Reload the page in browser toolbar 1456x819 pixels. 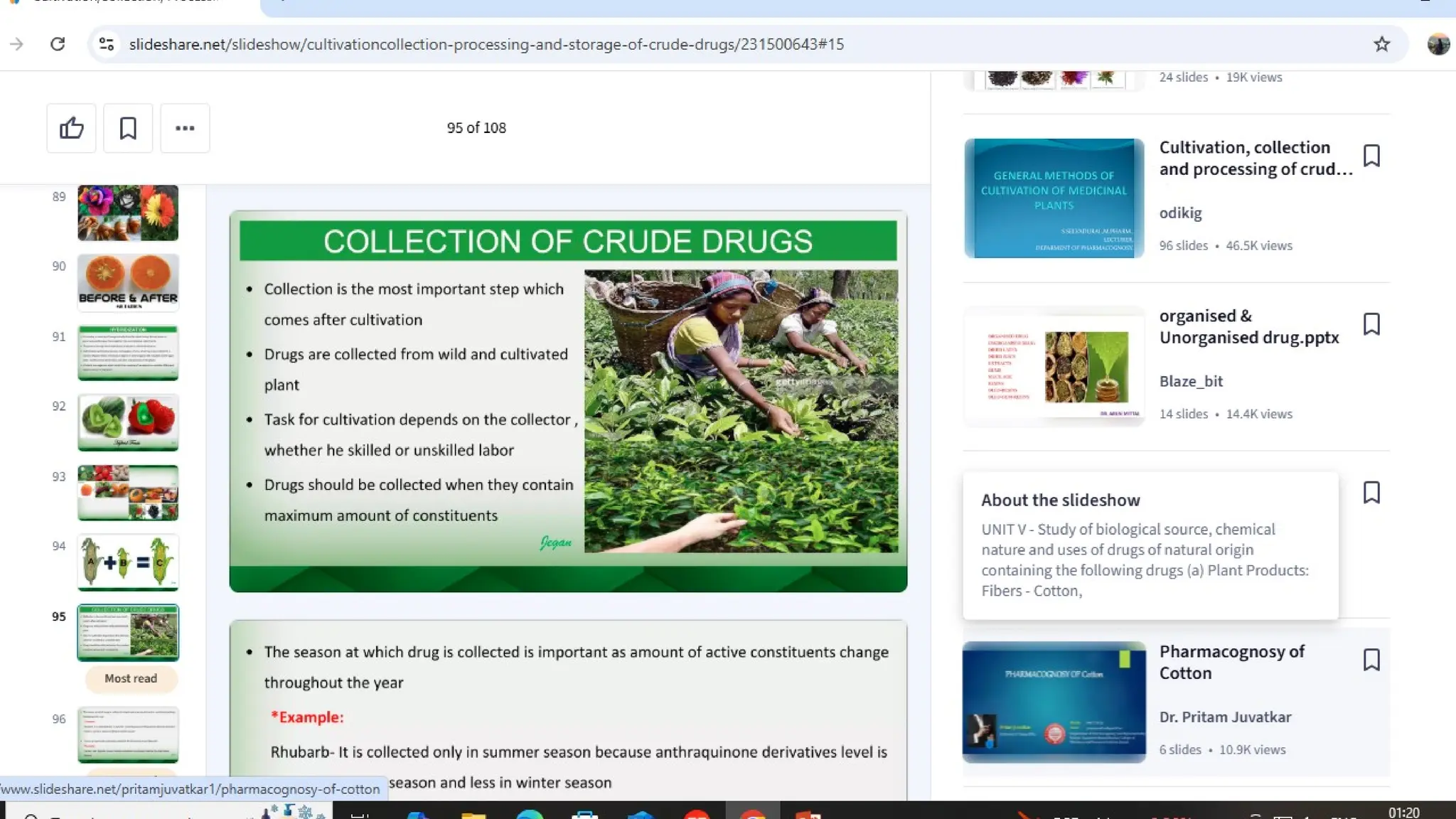click(58, 44)
